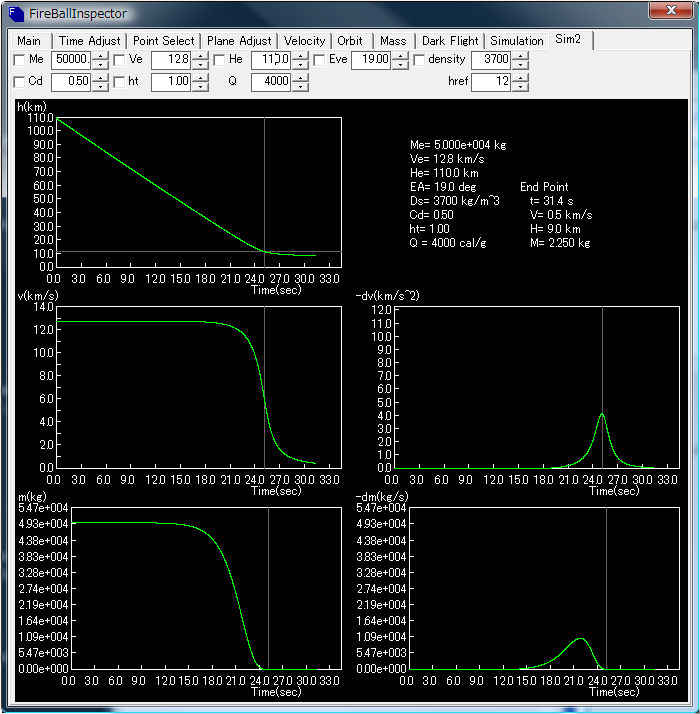
Task: Click the Me mass value field
Action: pos(70,60)
